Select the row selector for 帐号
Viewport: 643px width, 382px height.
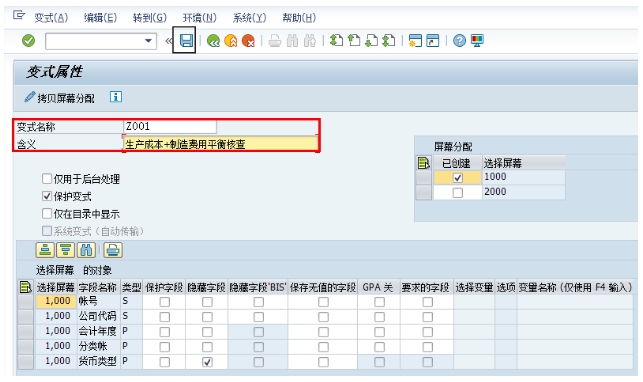click(x=26, y=302)
